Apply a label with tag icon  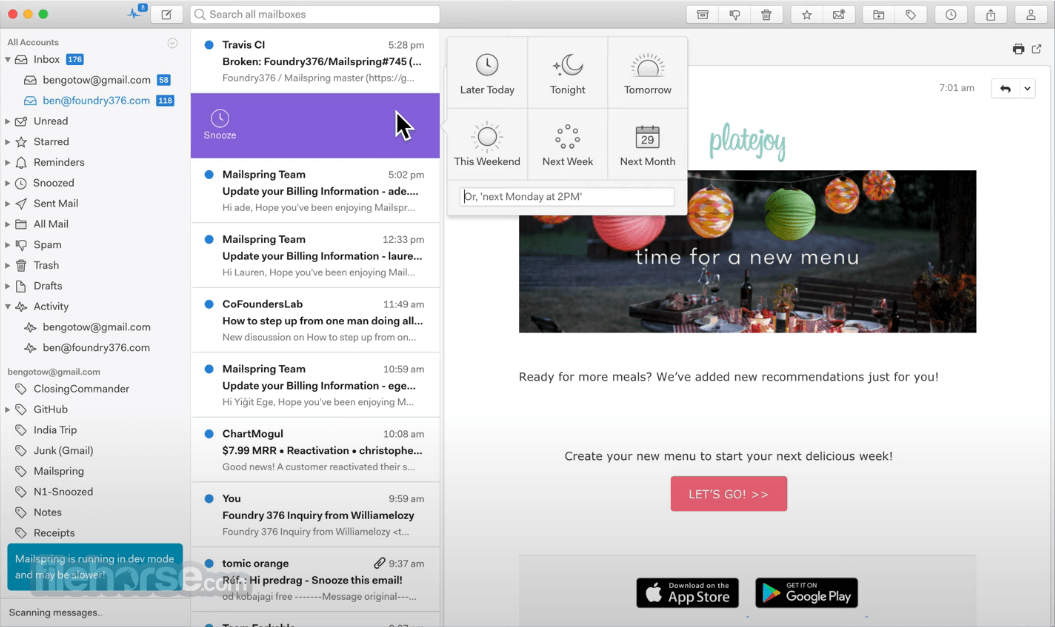[x=910, y=14]
